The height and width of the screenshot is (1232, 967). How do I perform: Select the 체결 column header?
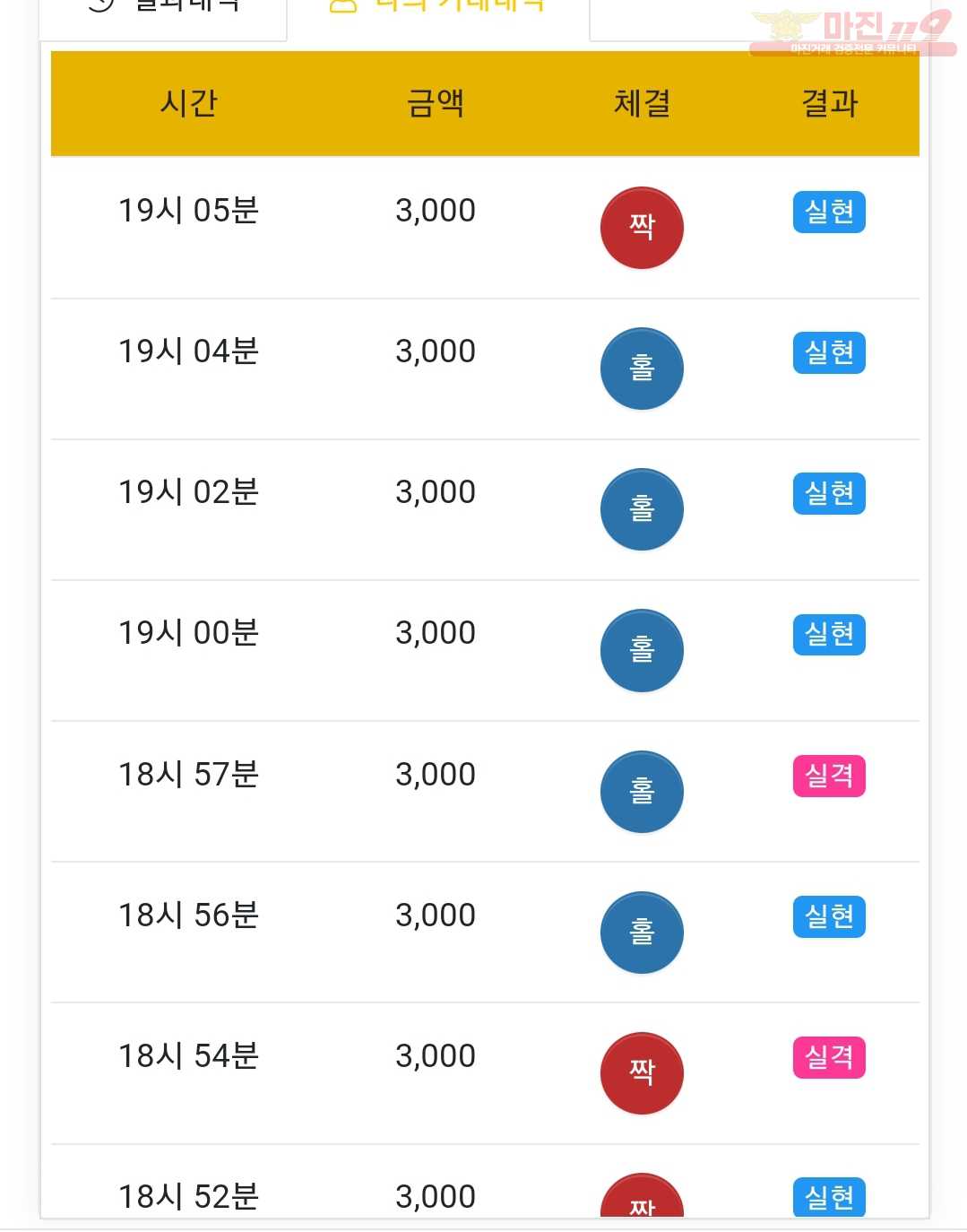(642, 103)
